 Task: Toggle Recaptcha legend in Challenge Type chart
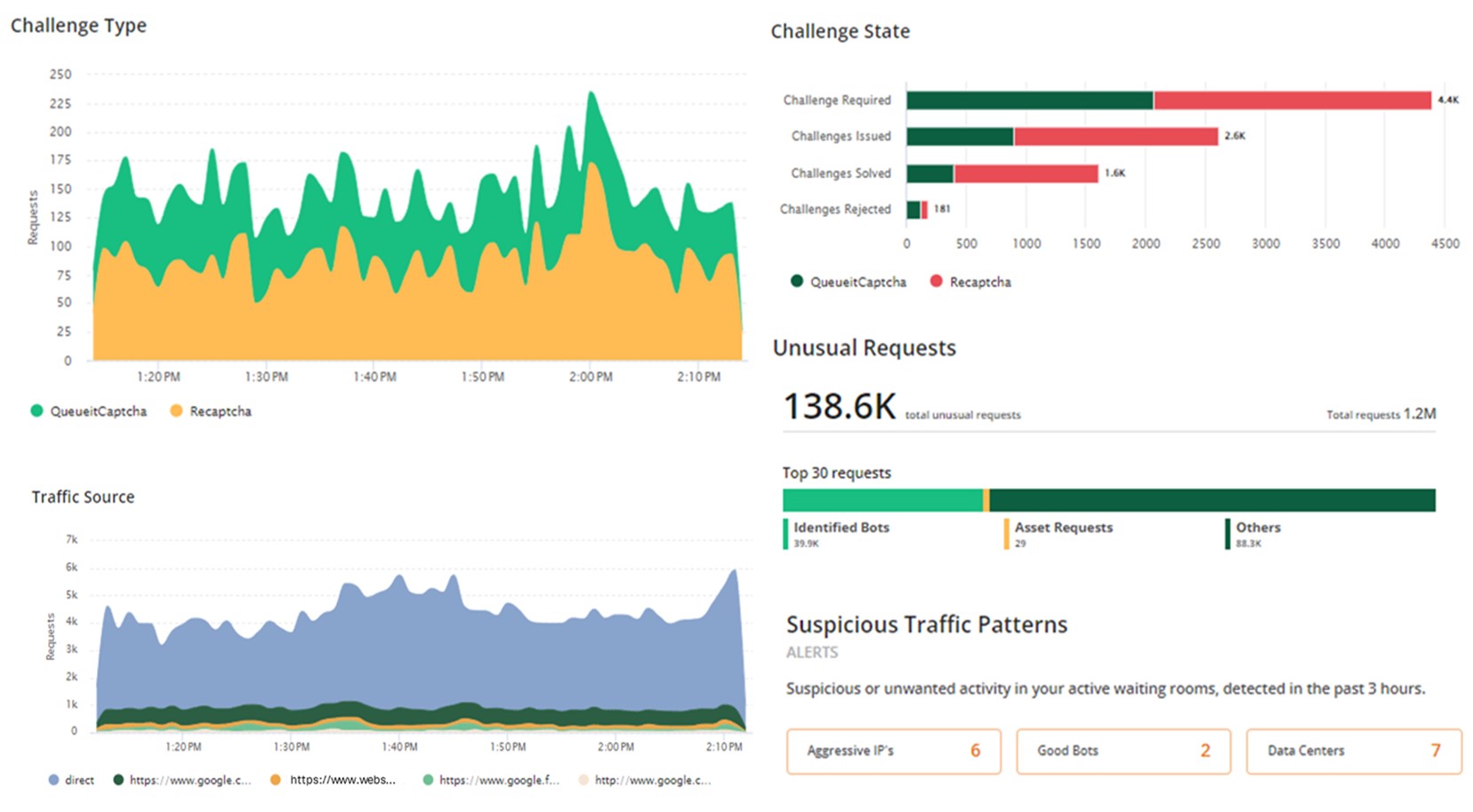click(x=211, y=411)
